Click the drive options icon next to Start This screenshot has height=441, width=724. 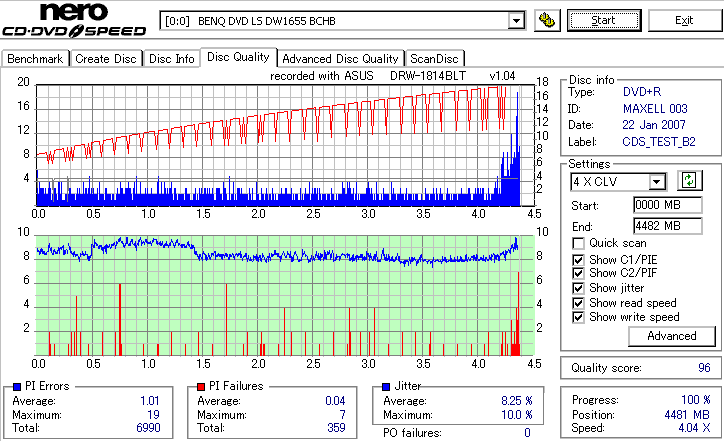pos(547,21)
